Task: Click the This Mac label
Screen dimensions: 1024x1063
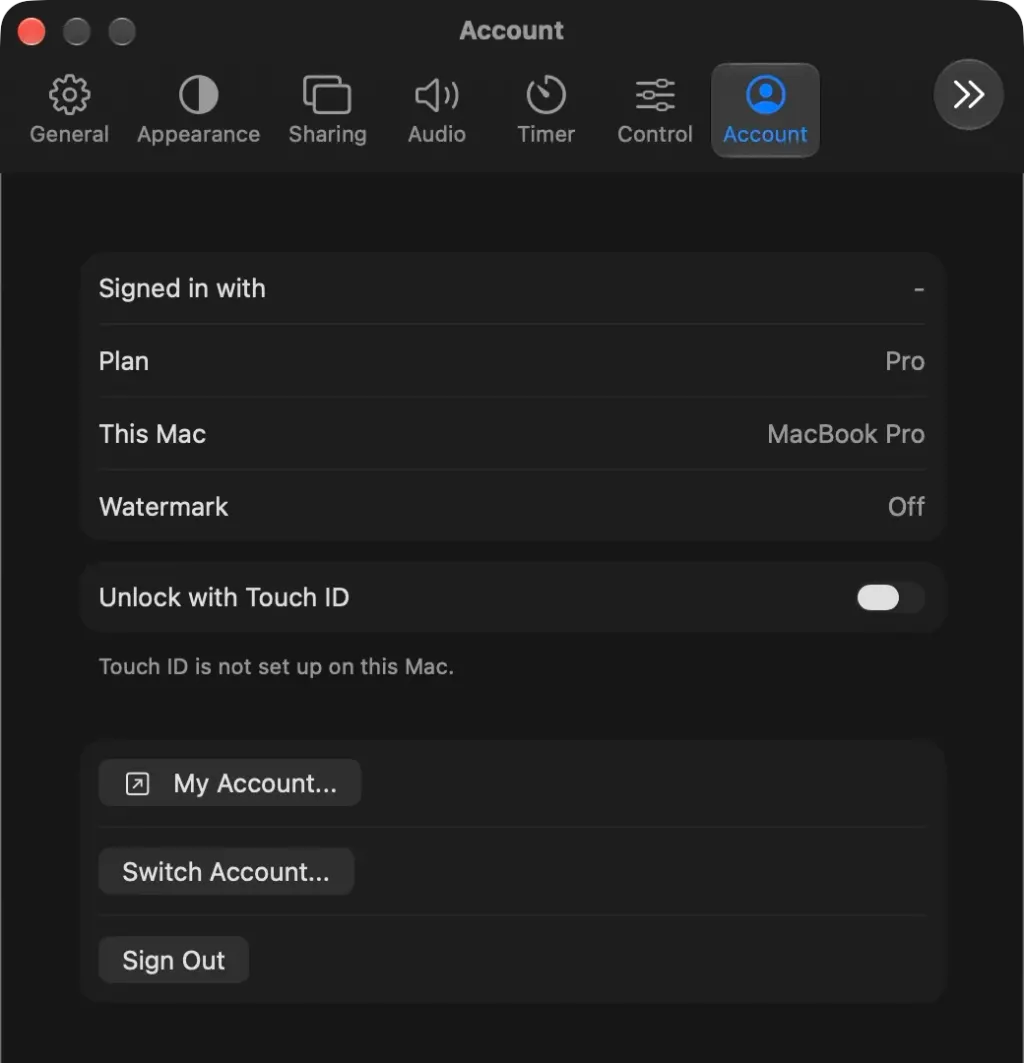Action: point(153,434)
